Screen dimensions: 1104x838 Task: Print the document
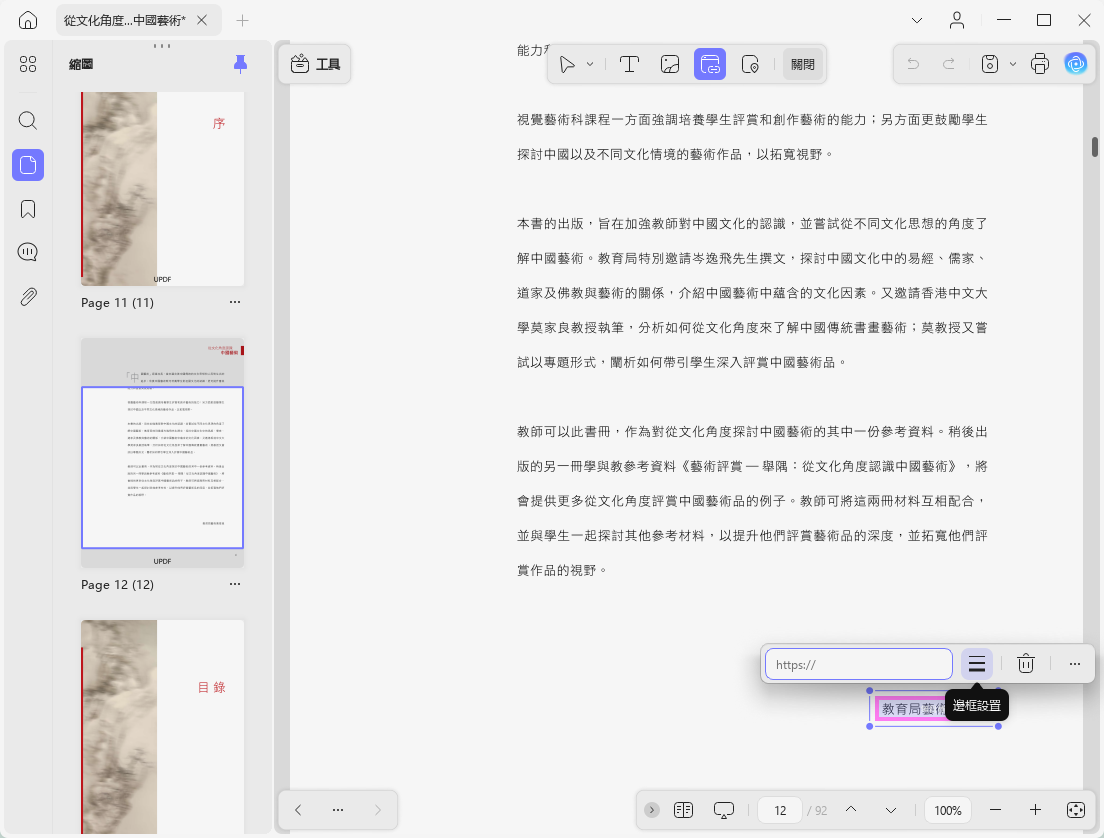click(x=1040, y=64)
